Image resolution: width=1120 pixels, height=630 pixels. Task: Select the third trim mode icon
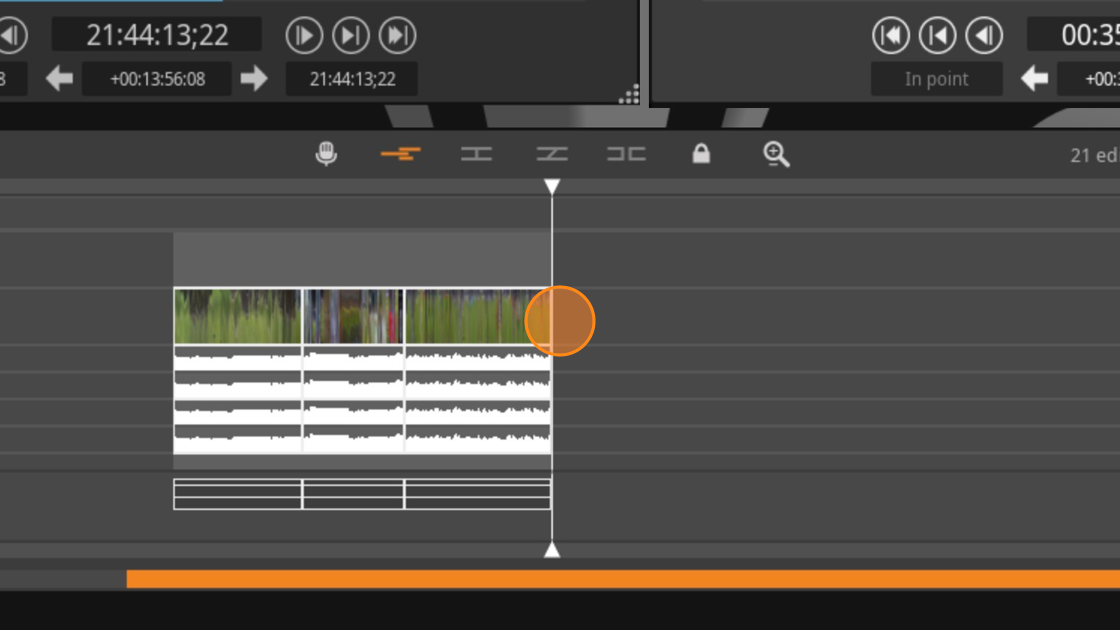click(476, 154)
